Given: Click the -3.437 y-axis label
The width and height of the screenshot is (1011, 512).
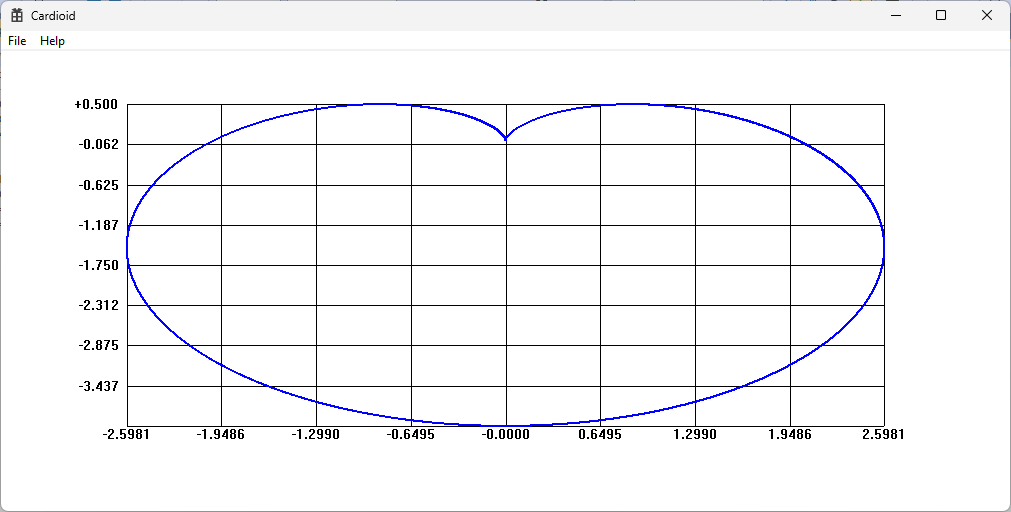Looking at the screenshot, I should (99, 386).
